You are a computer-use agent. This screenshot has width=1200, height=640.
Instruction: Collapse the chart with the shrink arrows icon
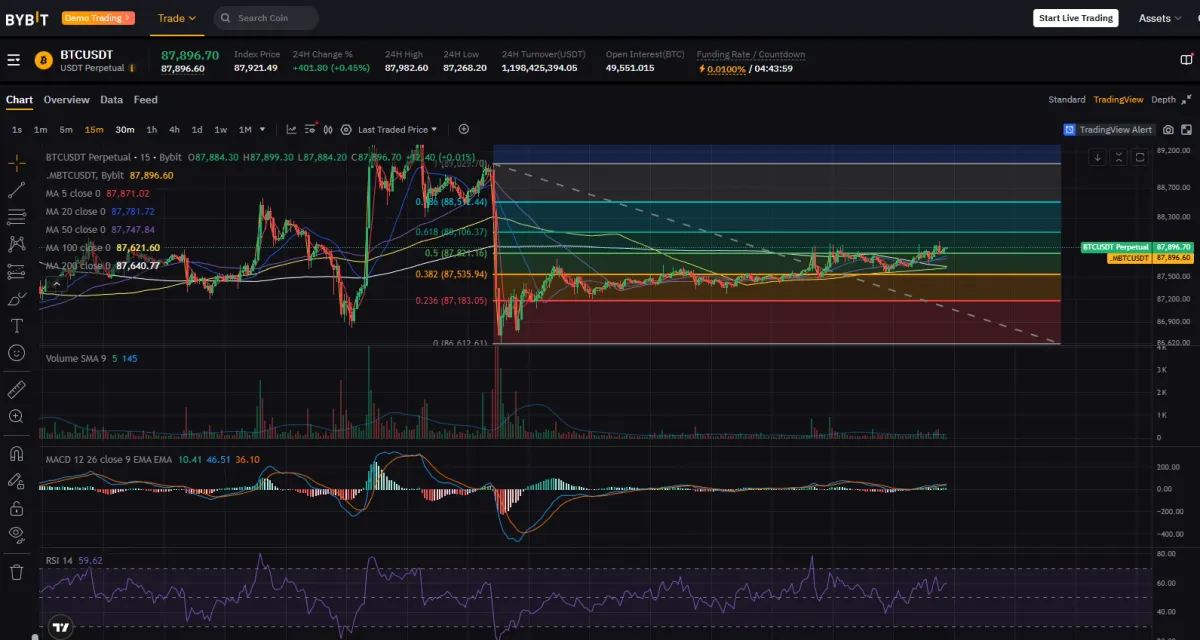[1187, 99]
